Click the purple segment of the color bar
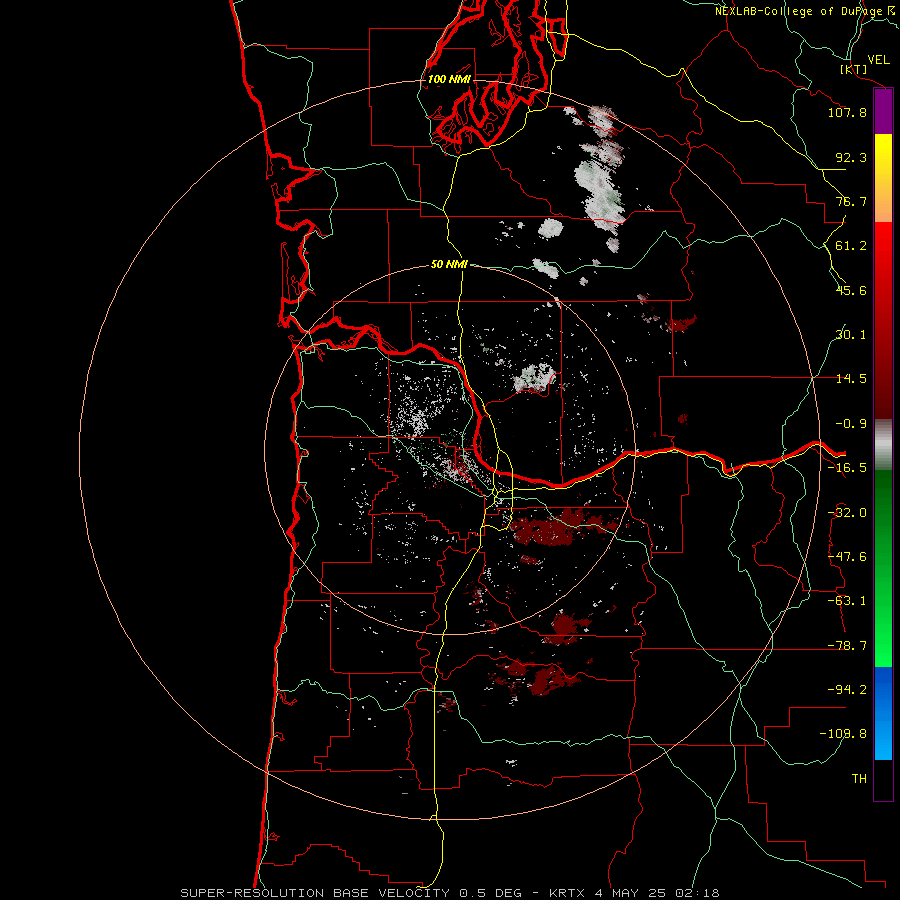 [883, 112]
